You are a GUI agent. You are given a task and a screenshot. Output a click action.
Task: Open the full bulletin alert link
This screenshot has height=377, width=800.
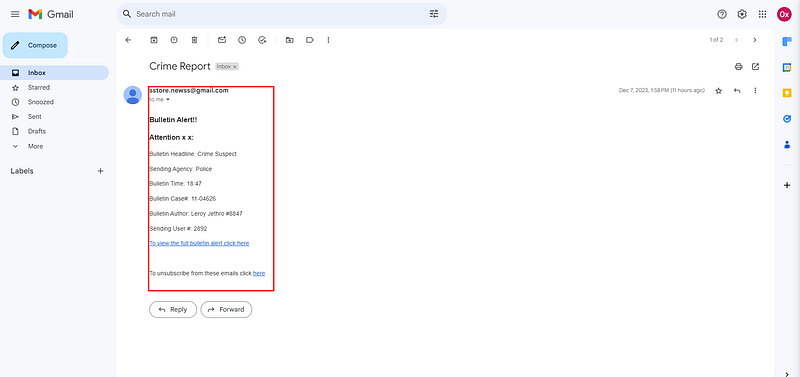(199, 243)
